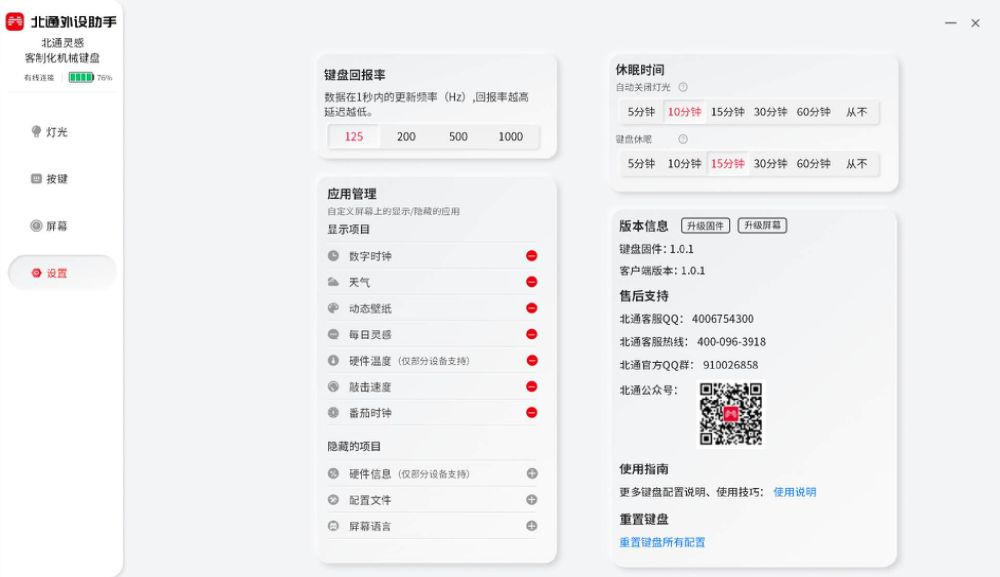
Task: Click the 屏幕语言 row icon
Action: tap(333, 526)
